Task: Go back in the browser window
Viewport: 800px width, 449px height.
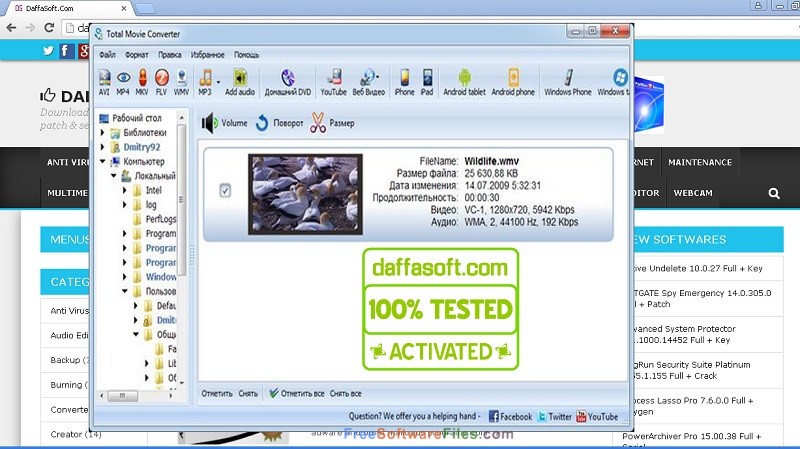Action: (x=12, y=28)
